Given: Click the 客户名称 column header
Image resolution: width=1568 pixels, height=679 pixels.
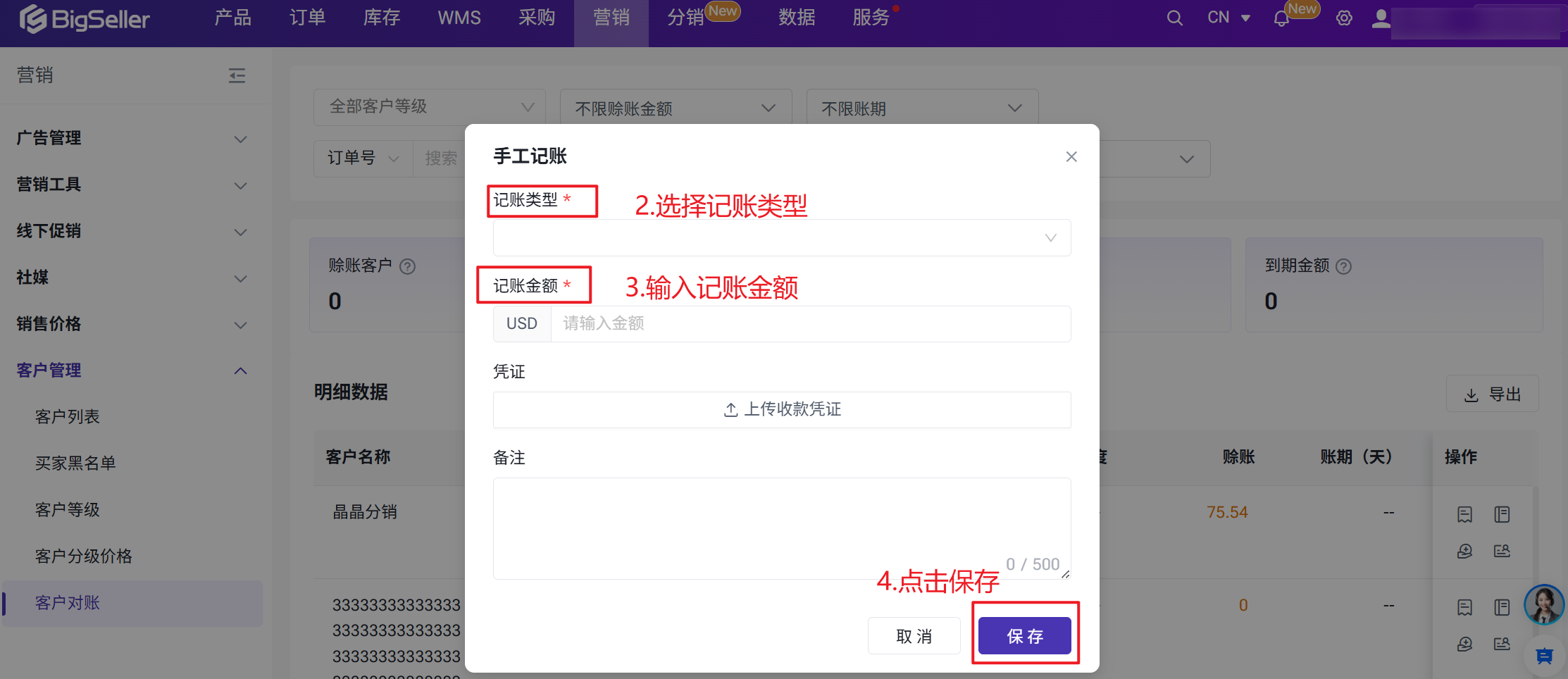Looking at the screenshot, I should click(358, 457).
